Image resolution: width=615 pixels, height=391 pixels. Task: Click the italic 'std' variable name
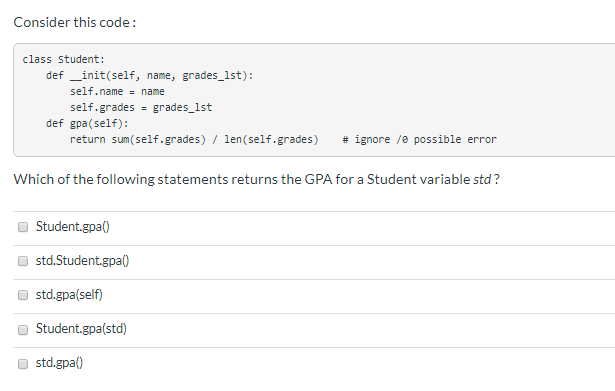click(x=482, y=180)
